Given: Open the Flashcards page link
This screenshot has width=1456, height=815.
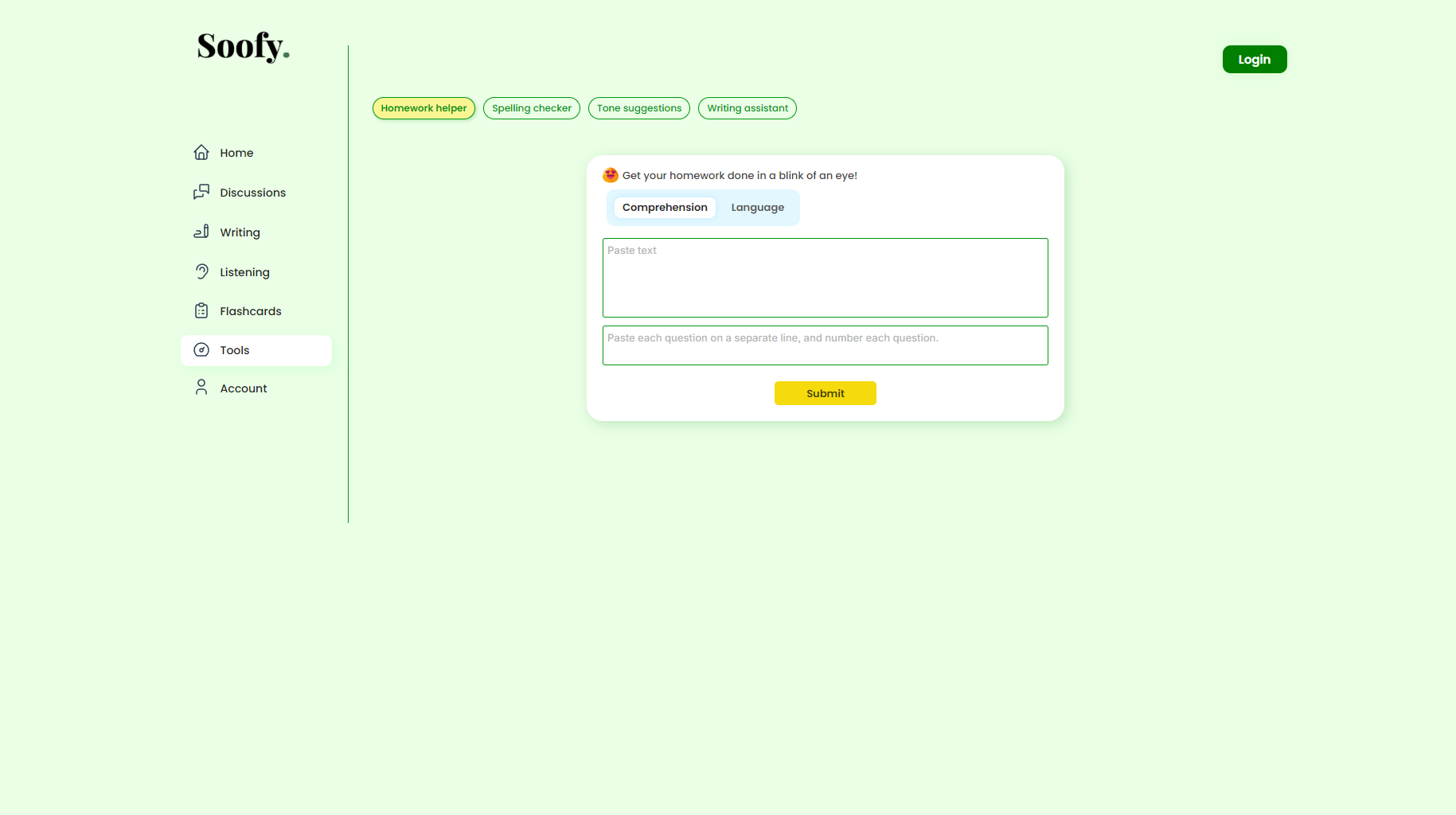Looking at the screenshot, I should [250, 311].
